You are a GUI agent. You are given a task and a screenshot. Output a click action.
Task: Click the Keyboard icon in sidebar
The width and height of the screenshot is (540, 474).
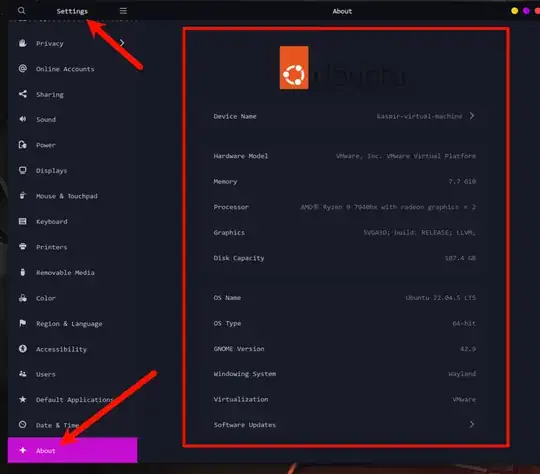(x=23, y=221)
